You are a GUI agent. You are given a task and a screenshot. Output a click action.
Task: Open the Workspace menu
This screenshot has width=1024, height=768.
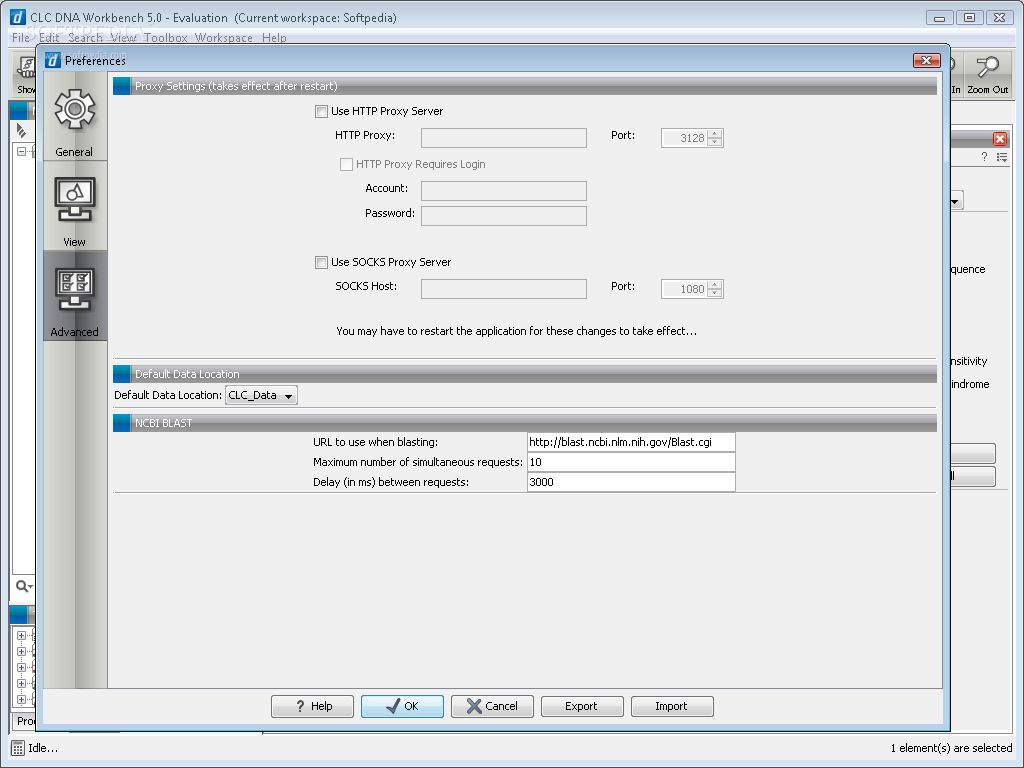(x=224, y=38)
